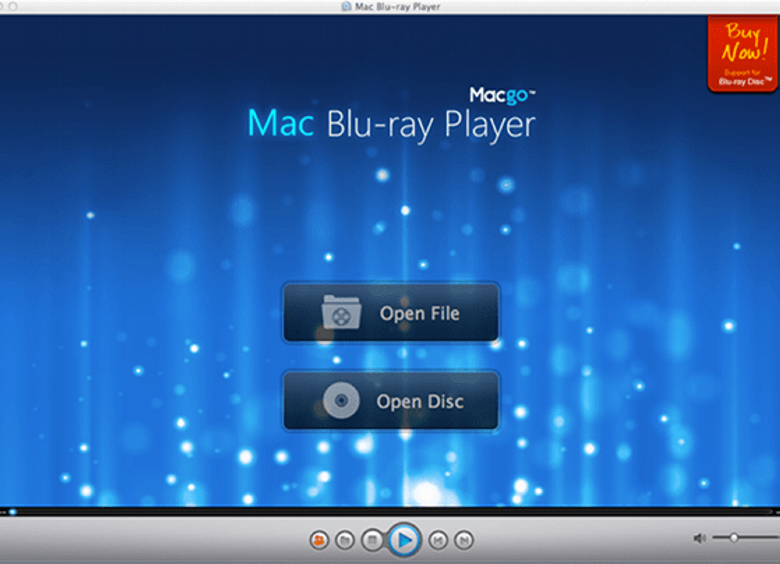The width and height of the screenshot is (780, 564).
Task: Click the orange share icon in control bar
Action: (319, 540)
